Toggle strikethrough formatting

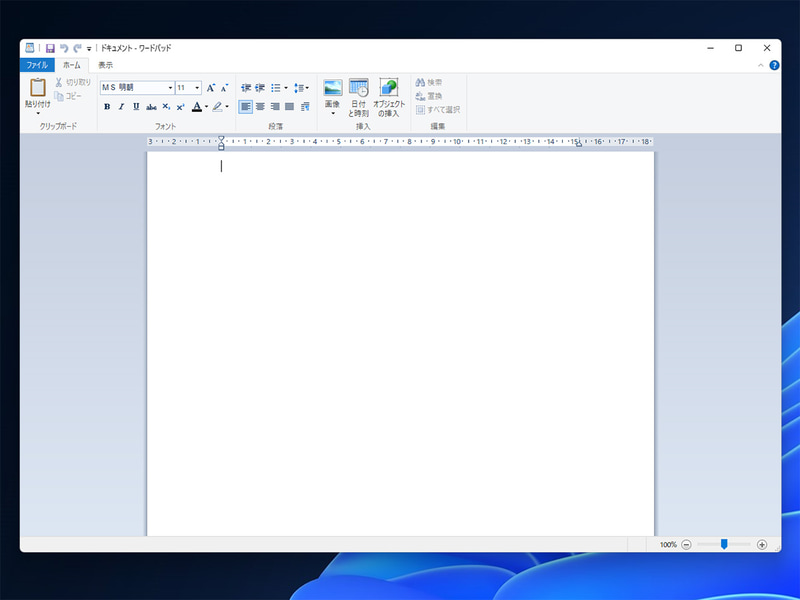[151, 107]
